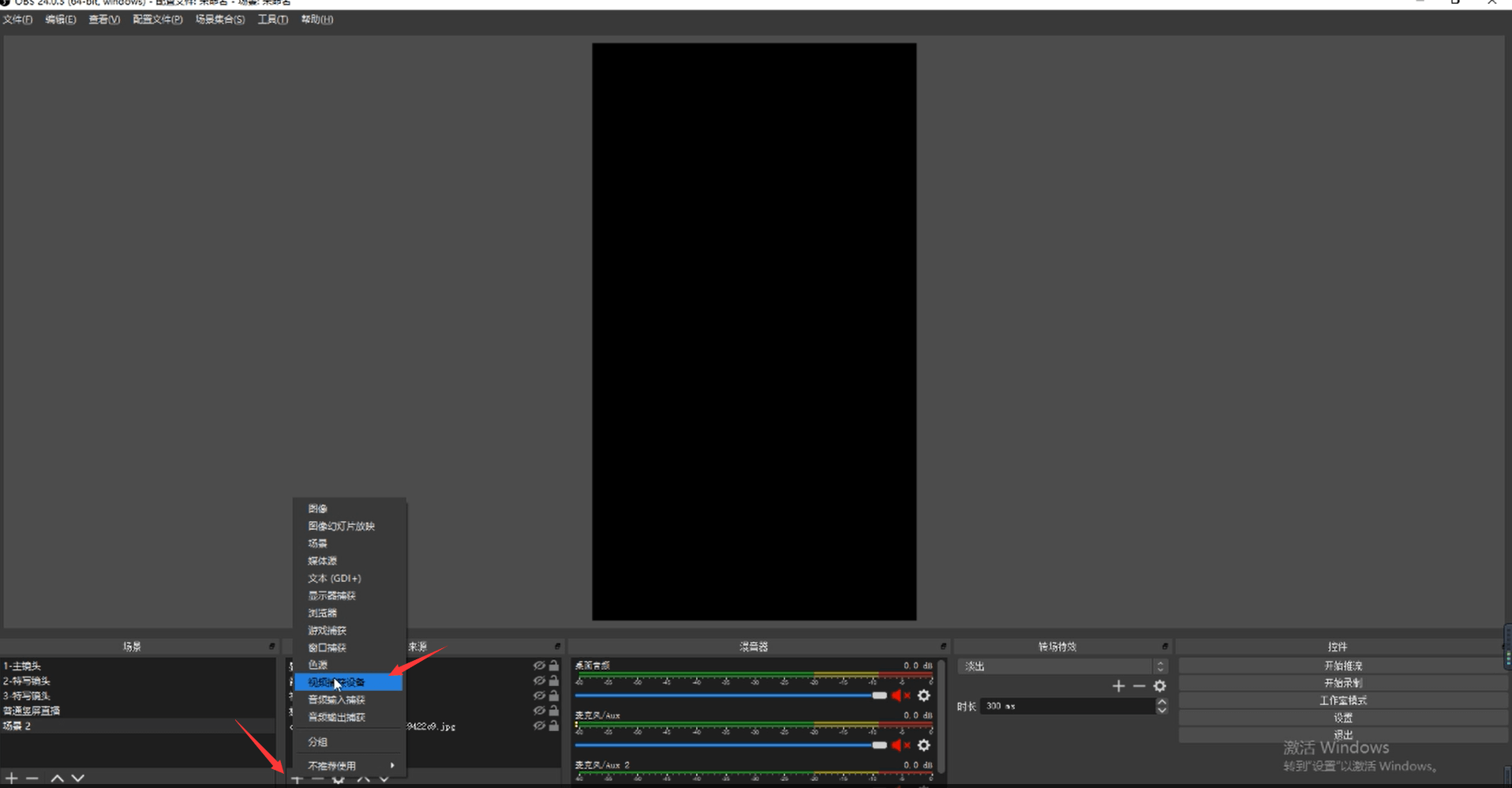1512x788 pixels.
Task: Choose 音频输出捕获 from the menu
Action: click(x=349, y=717)
